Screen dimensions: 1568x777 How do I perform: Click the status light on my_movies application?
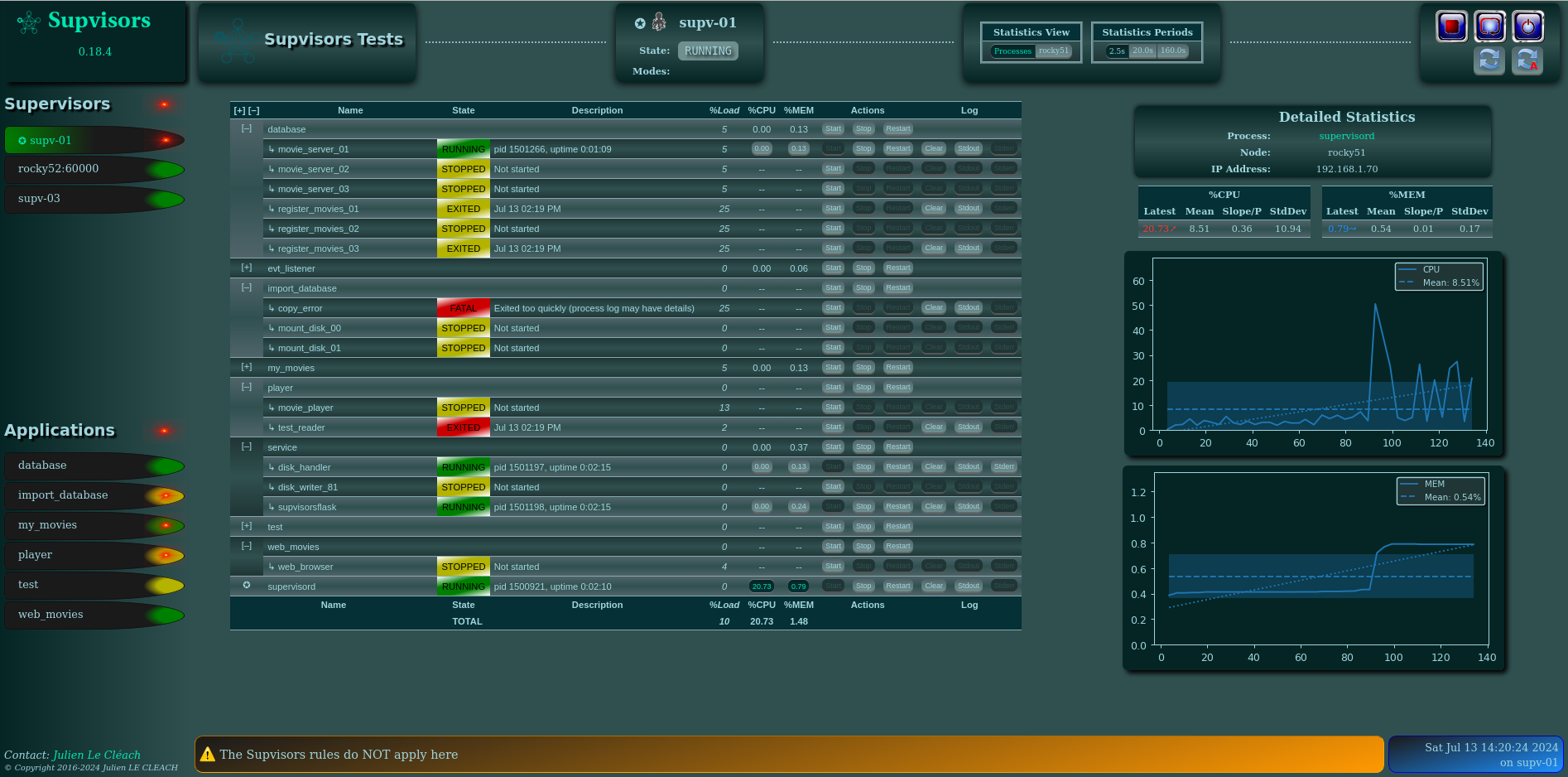[x=166, y=526]
